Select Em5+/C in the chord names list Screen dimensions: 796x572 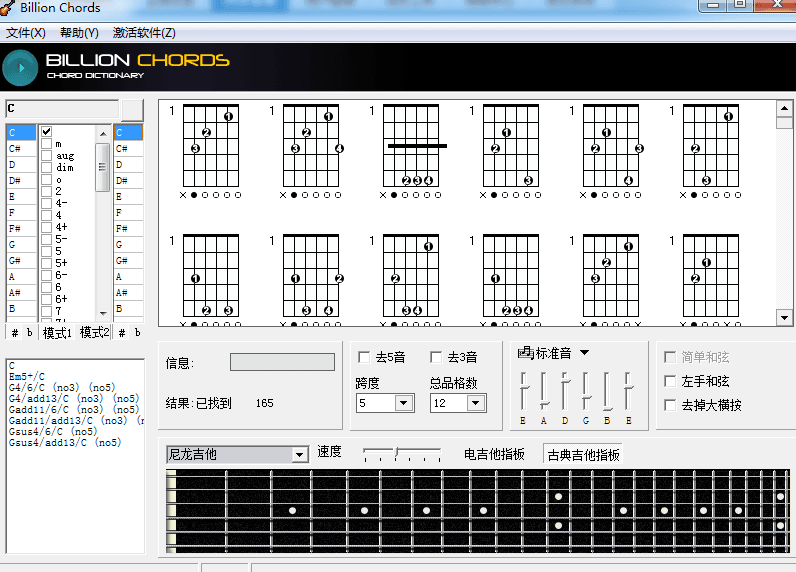27,376
